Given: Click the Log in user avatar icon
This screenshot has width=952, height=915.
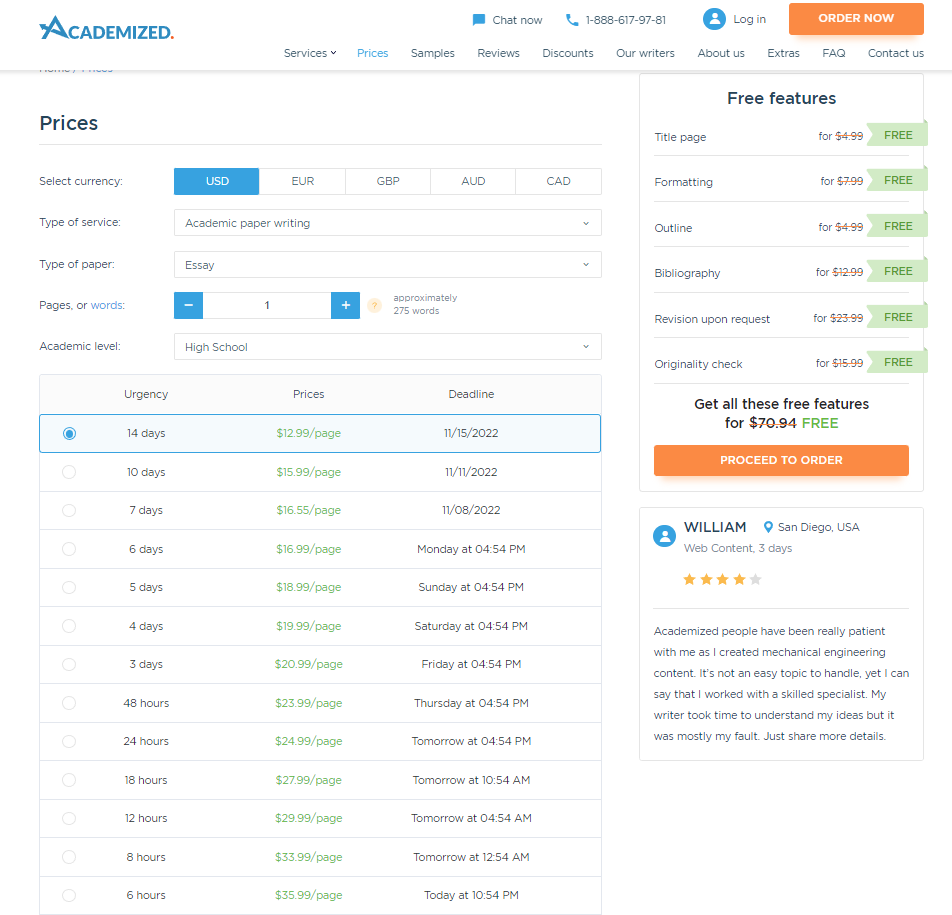Looking at the screenshot, I should pos(714,19).
